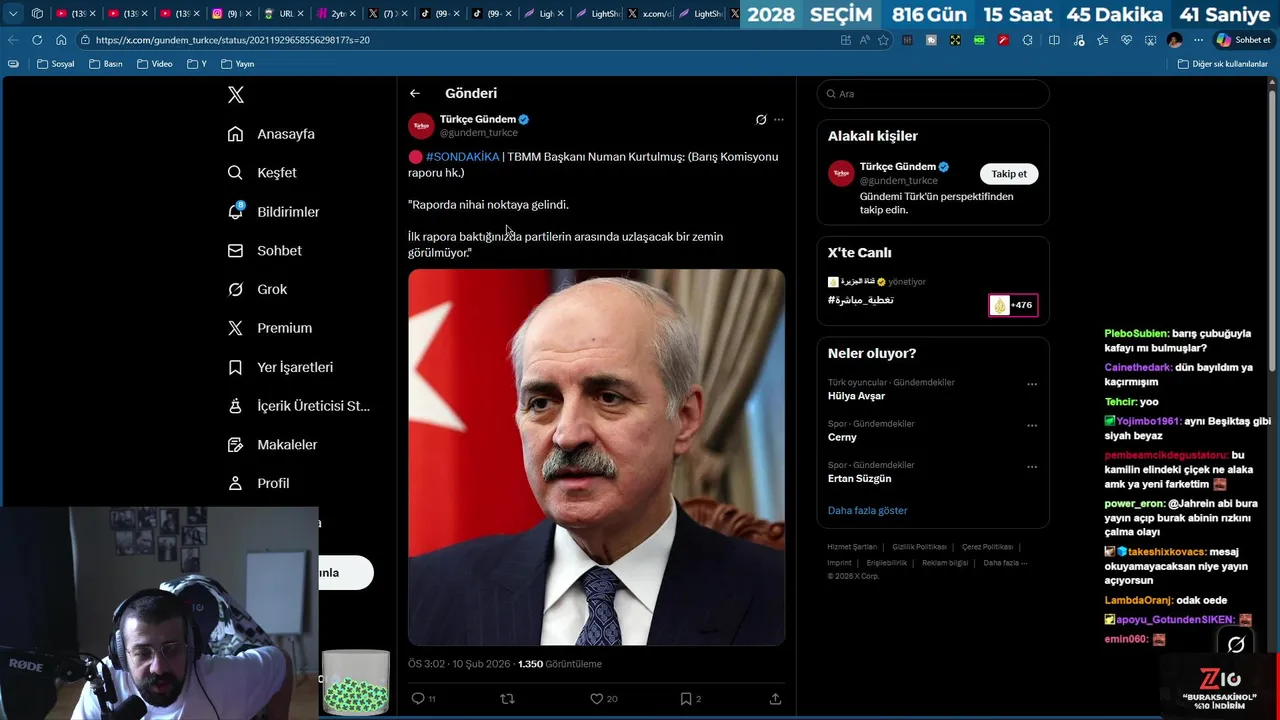Like the tweet with 20 likes

[596, 698]
